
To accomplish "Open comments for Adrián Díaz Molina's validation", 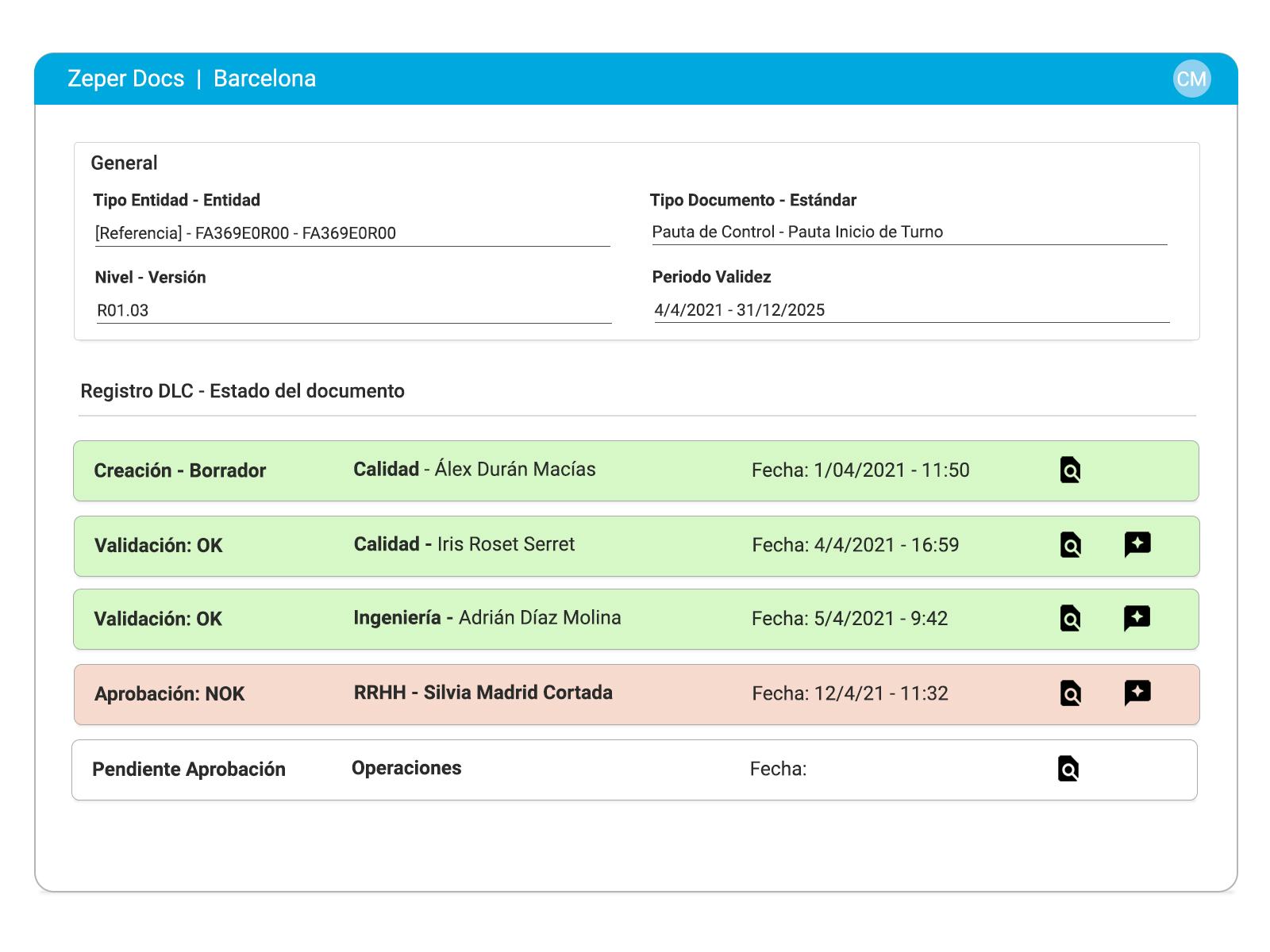I will (x=1138, y=619).
